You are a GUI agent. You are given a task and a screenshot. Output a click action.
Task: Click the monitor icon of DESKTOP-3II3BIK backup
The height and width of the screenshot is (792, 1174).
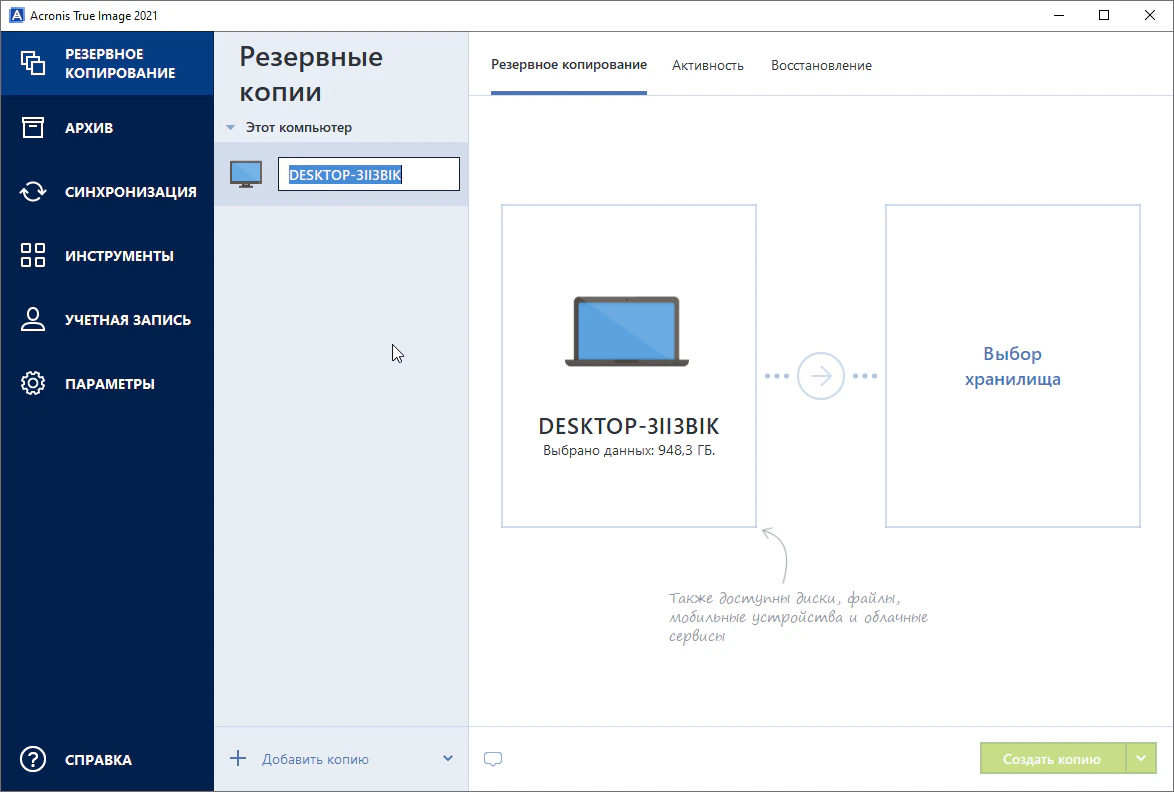point(245,174)
